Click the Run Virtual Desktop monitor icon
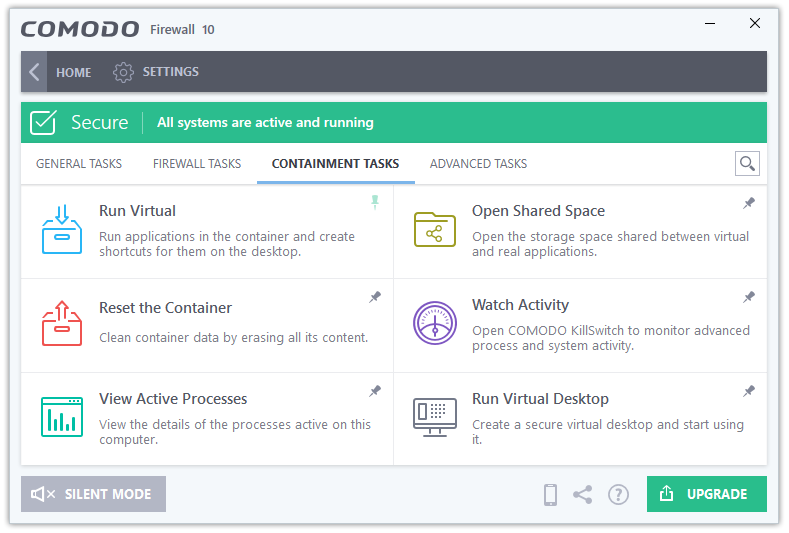 [x=434, y=416]
